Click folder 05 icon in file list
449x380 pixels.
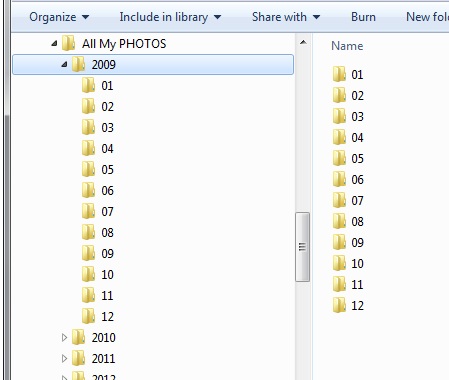pos(339,158)
